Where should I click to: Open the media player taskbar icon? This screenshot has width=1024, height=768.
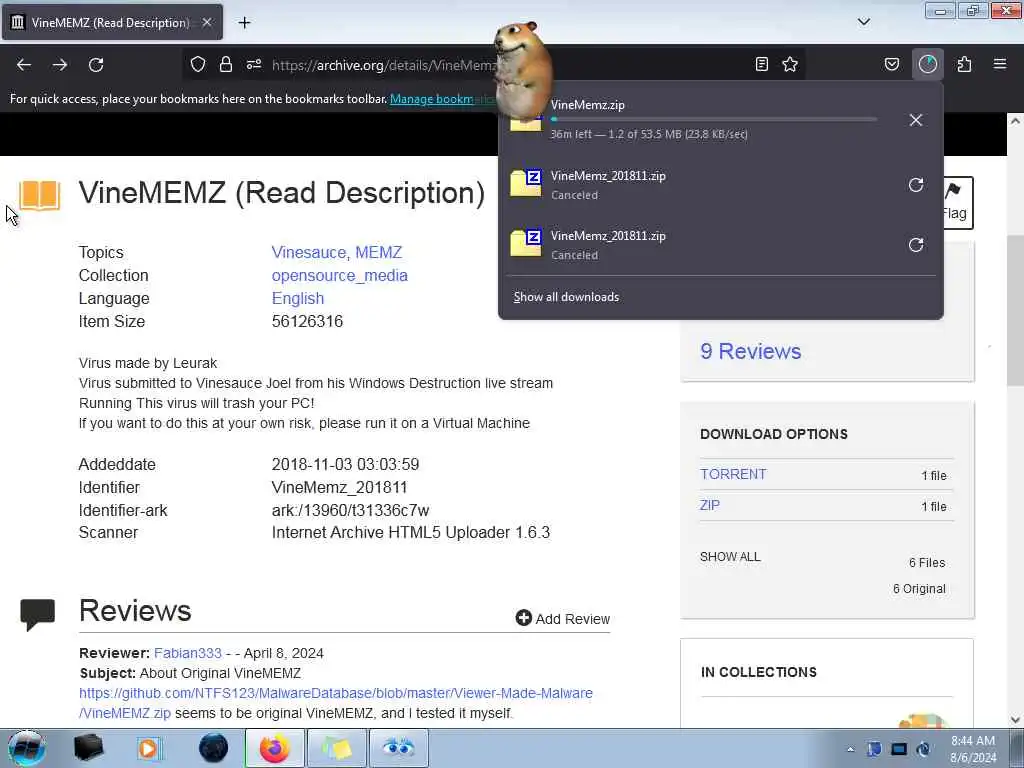(149, 748)
